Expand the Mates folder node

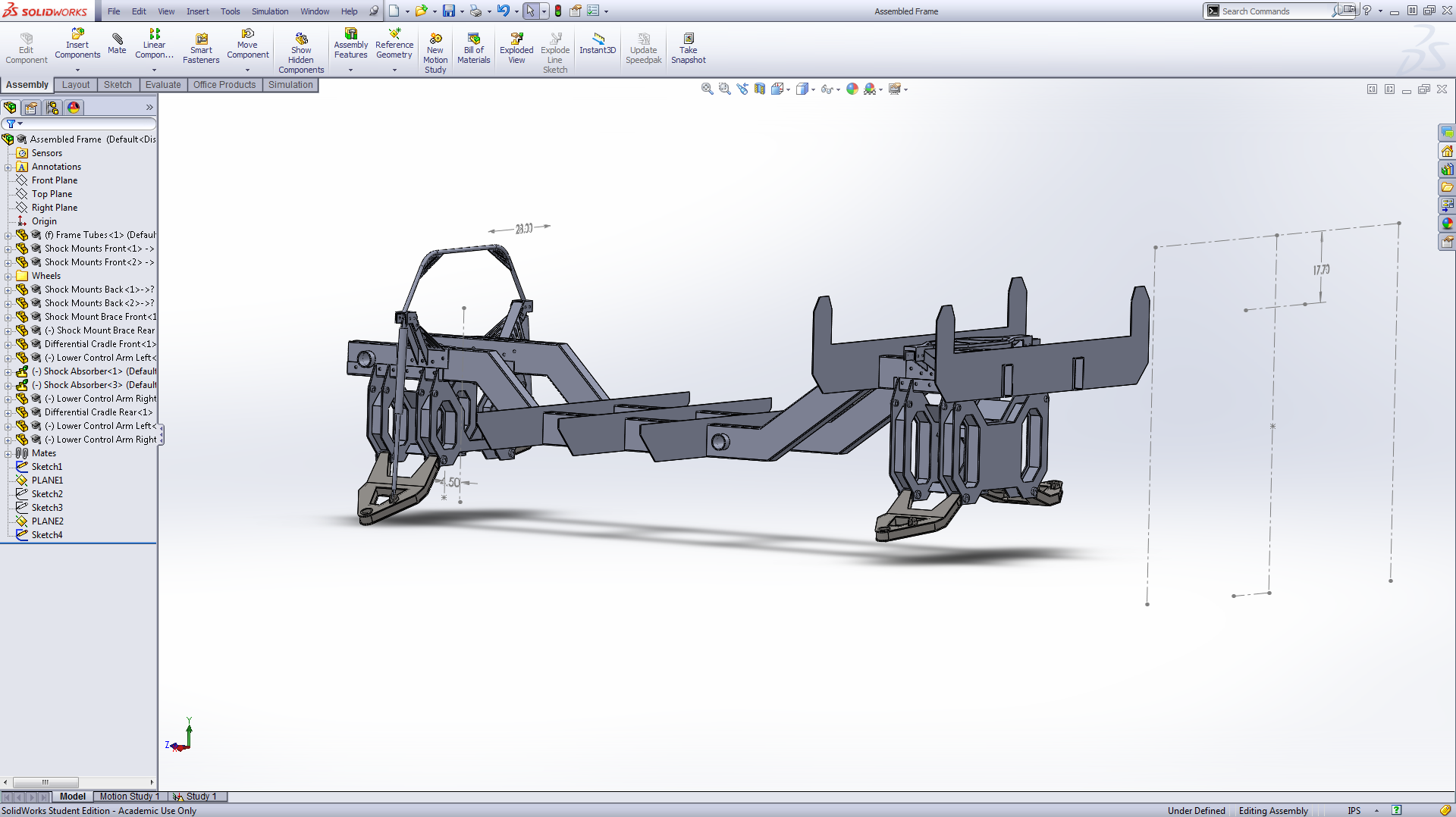pyautogui.click(x=8, y=454)
